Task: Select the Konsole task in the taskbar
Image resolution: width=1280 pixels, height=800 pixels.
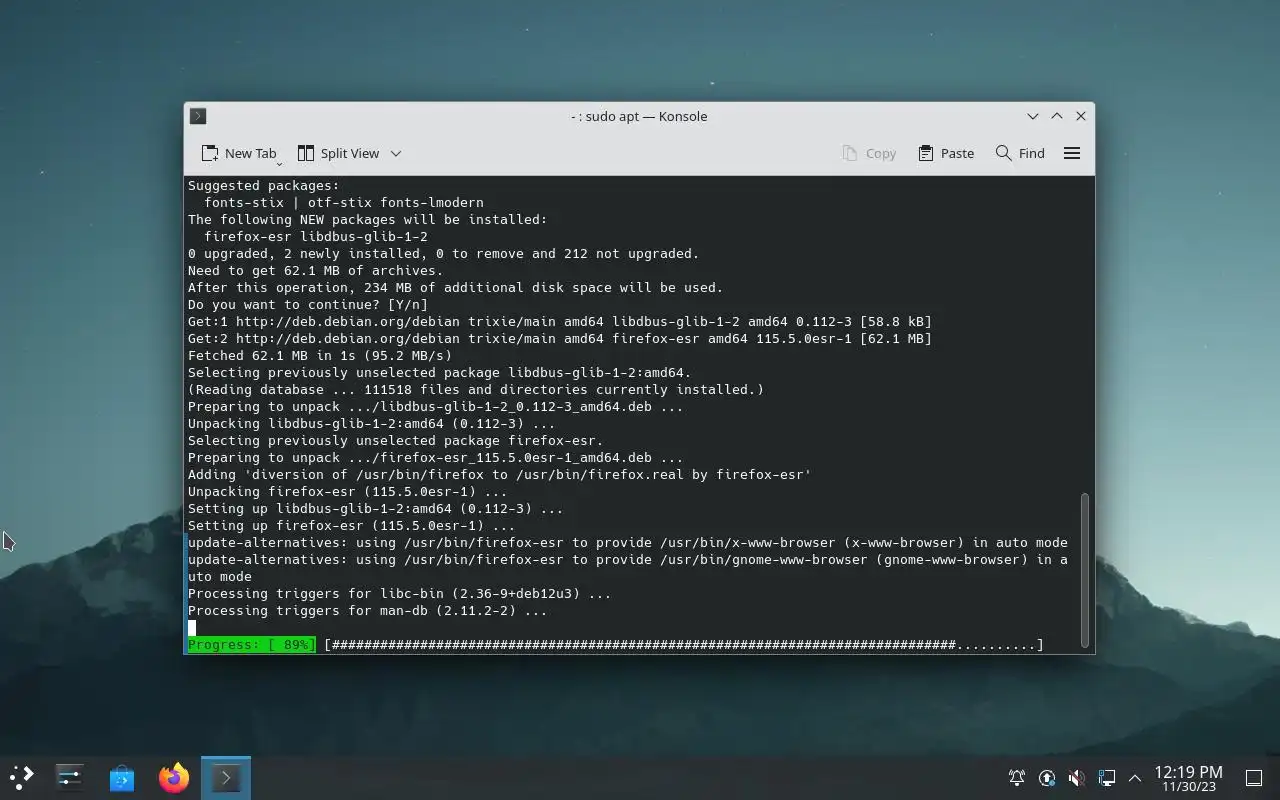Action: tap(226, 777)
